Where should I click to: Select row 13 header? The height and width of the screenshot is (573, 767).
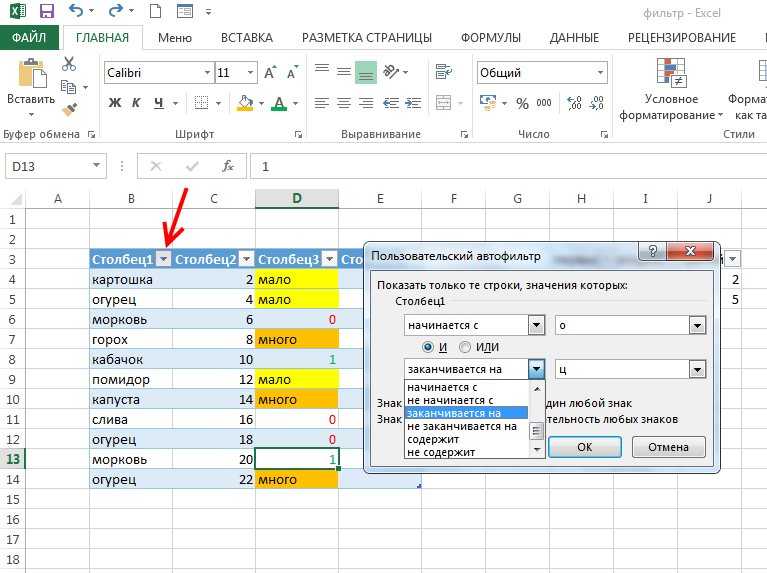pyautogui.click(x=13, y=459)
